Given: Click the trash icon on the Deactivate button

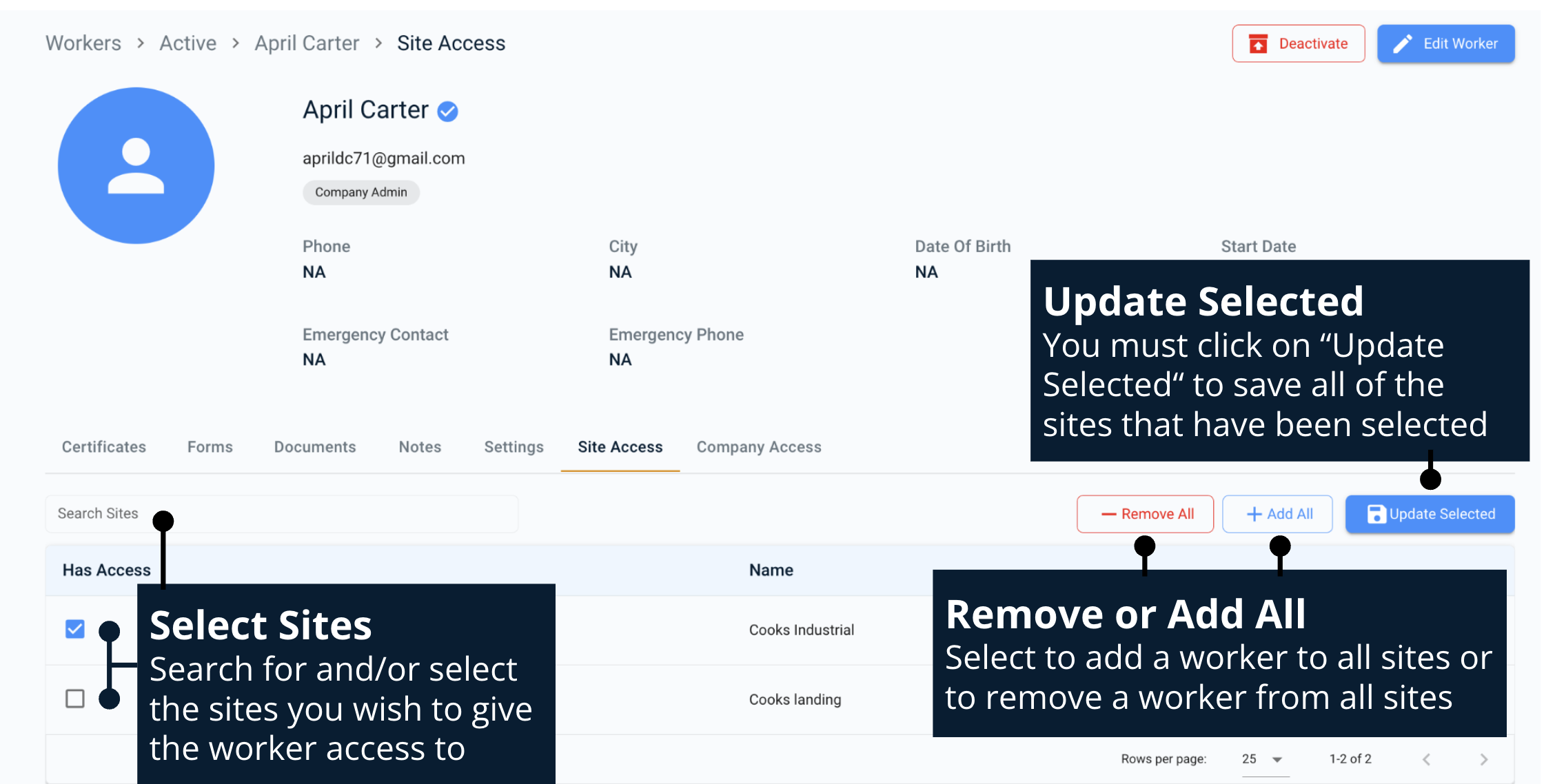Looking at the screenshot, I should click(1259, 43).
